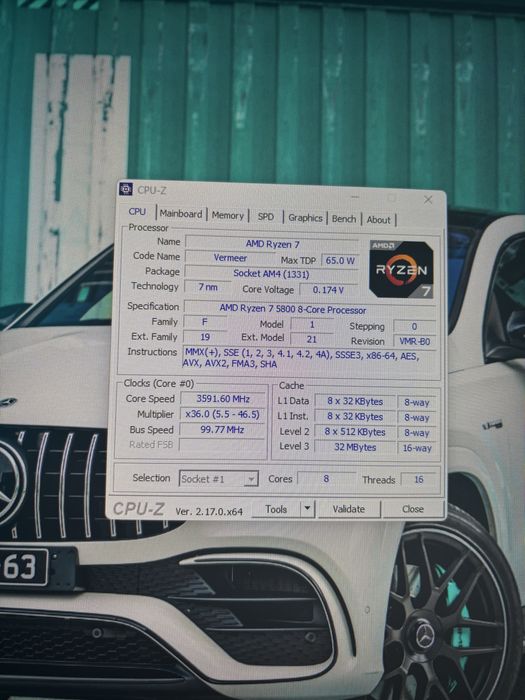Viewport: 525px width, 700px height.
Task: Expand the Socket #1 selection dropdown
Action: point(219,479)
